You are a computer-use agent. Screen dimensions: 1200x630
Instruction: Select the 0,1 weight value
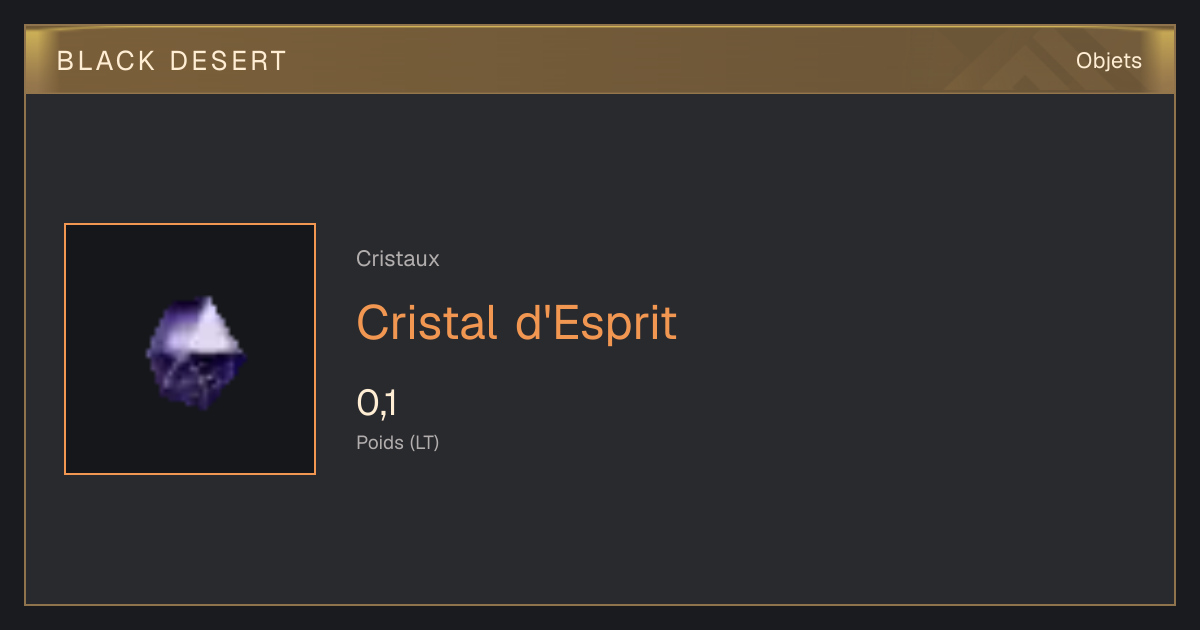[x=377, y=404]
